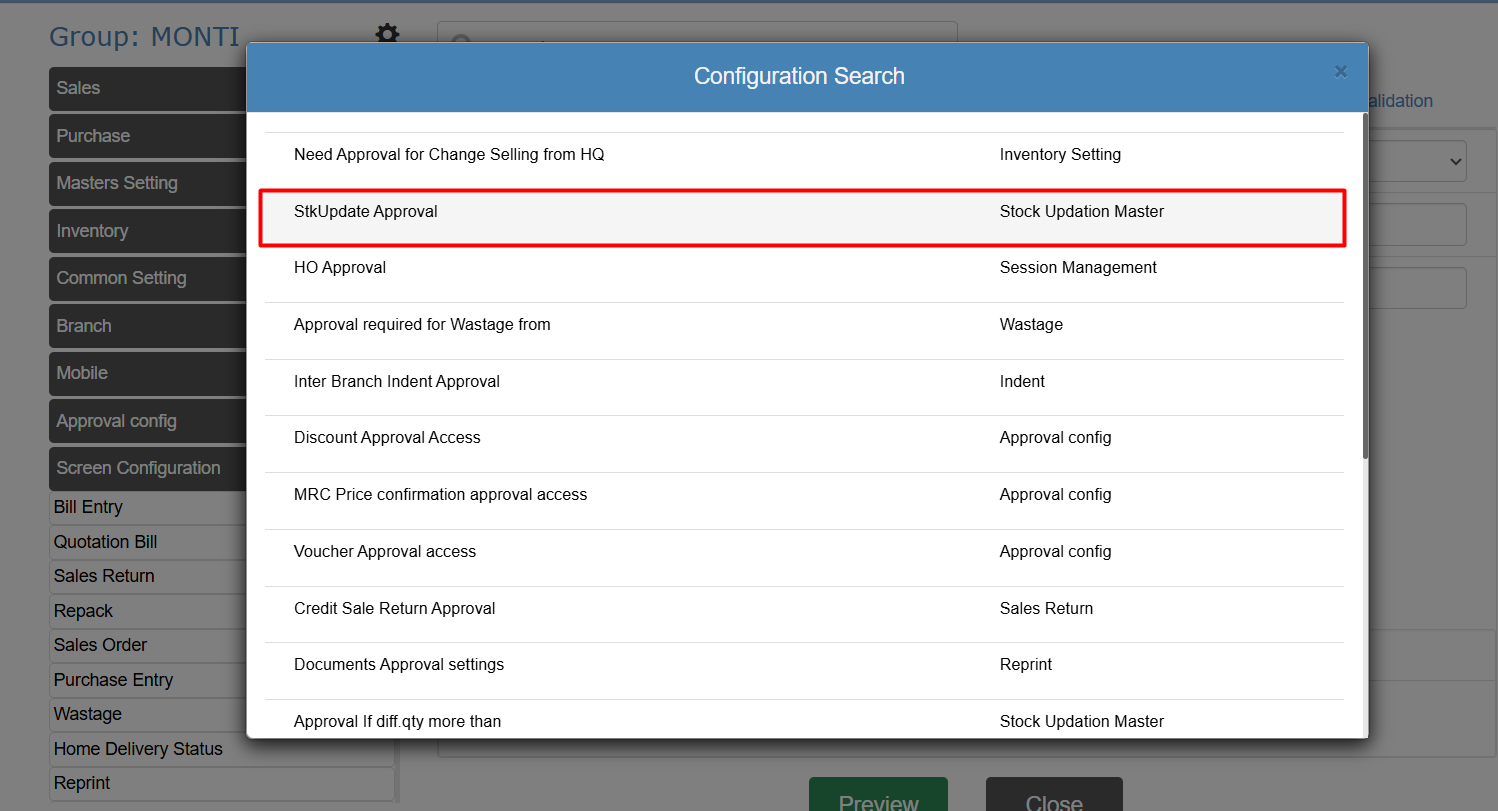Click the green Preview button

click(x=877, y=797)
